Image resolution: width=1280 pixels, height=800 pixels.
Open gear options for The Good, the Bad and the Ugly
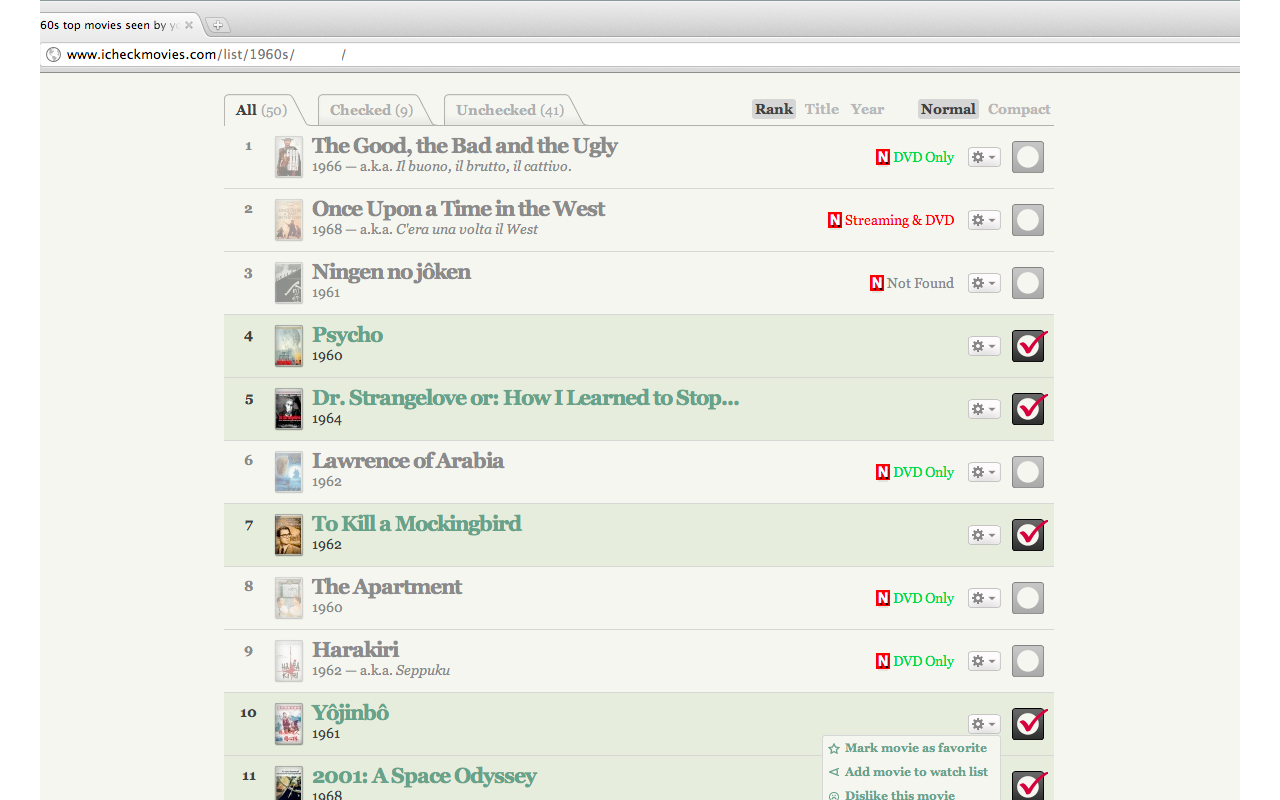(984, 157)
